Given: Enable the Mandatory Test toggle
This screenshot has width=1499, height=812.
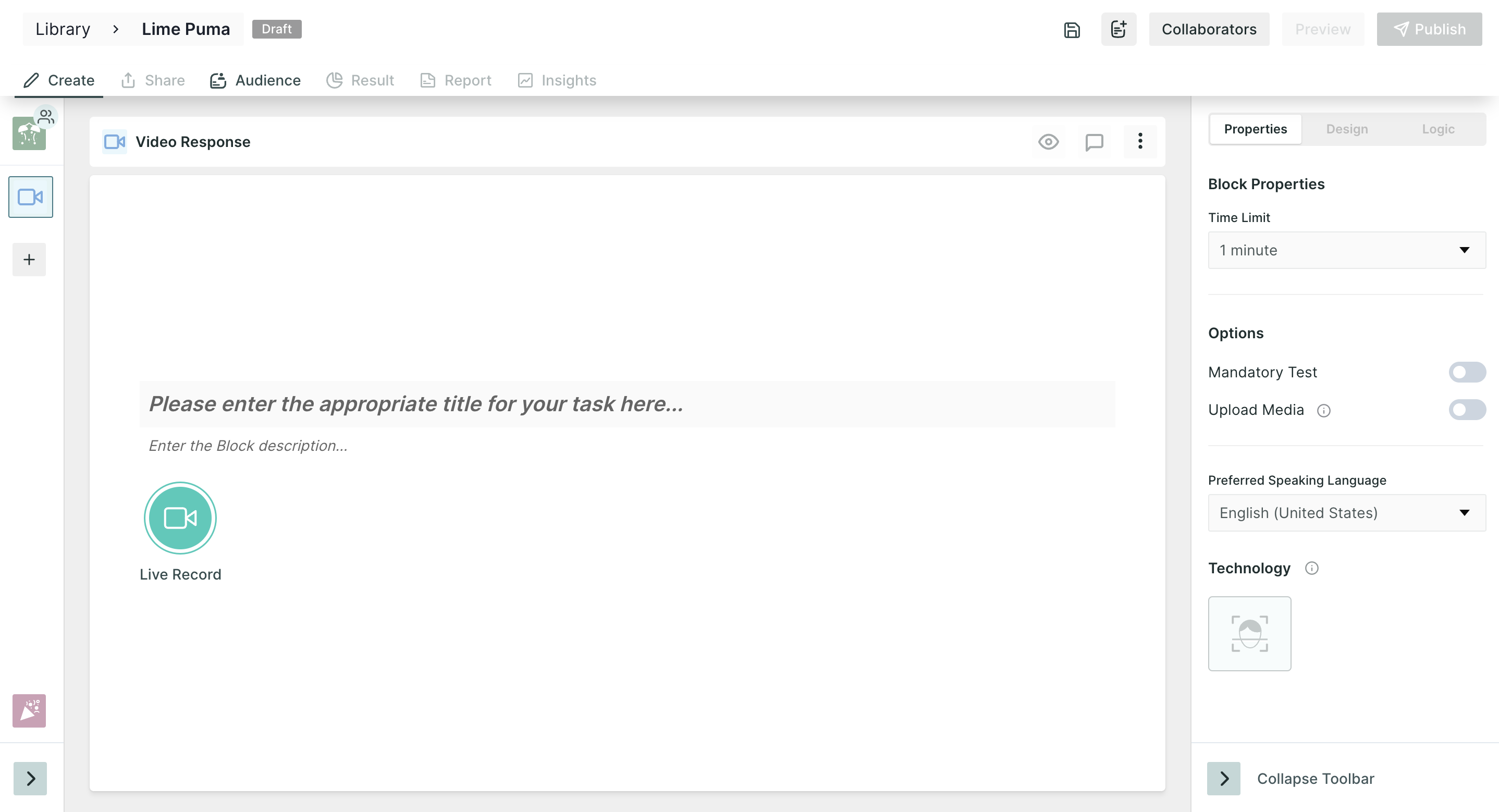Looking at the screenshot, I should click(1467, 372).
